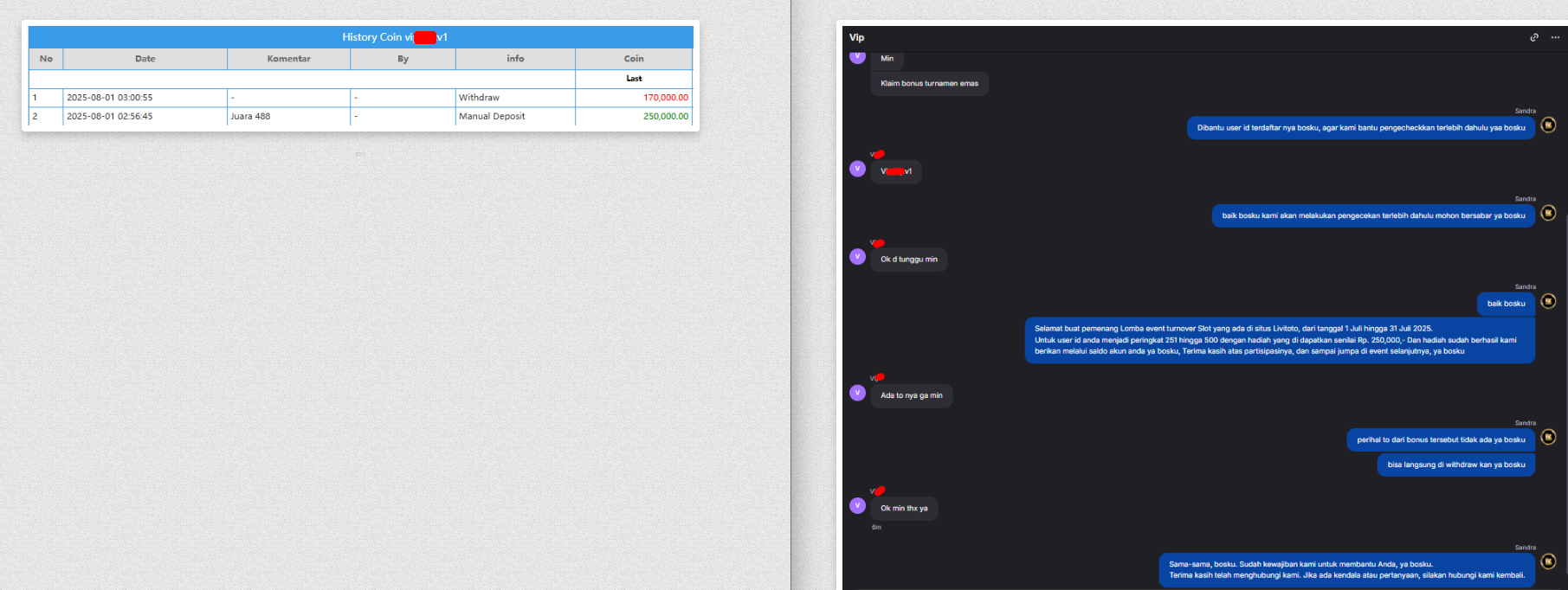Click the 'Min' chat bubble at top
Viewport: 1568px width, 590px height.
[887, 59]
